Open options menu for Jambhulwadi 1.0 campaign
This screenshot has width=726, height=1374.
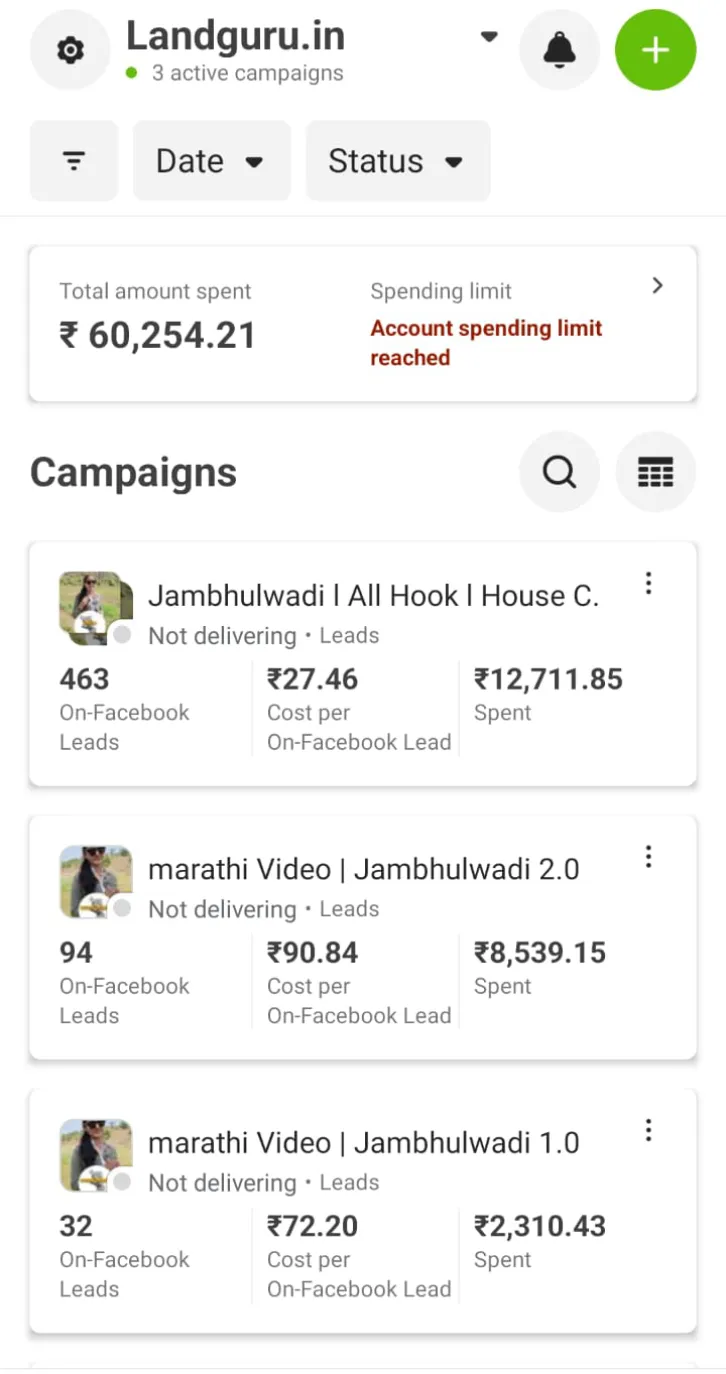point(648,1130)
